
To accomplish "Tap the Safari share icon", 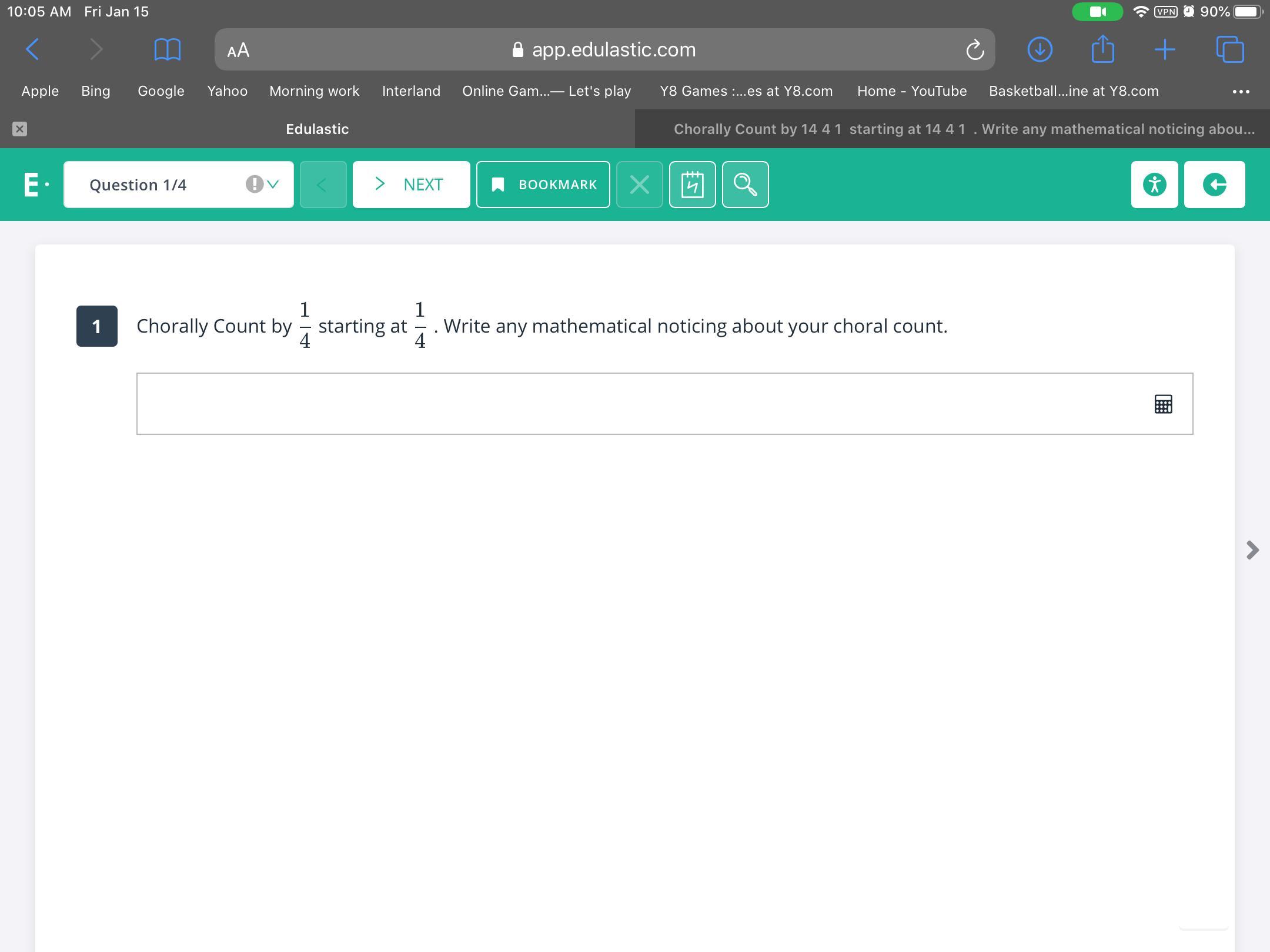I will (1102, 49).
